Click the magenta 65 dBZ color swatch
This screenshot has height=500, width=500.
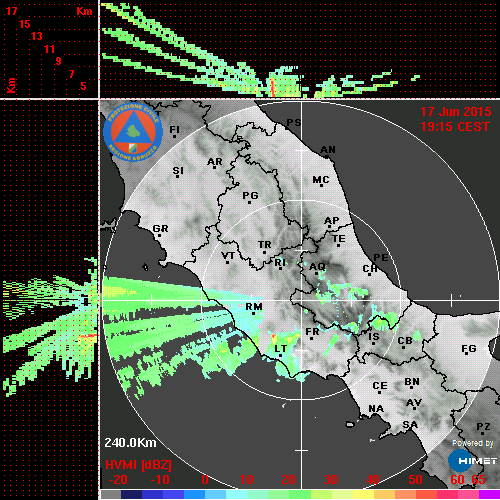[x=489, y=494]
